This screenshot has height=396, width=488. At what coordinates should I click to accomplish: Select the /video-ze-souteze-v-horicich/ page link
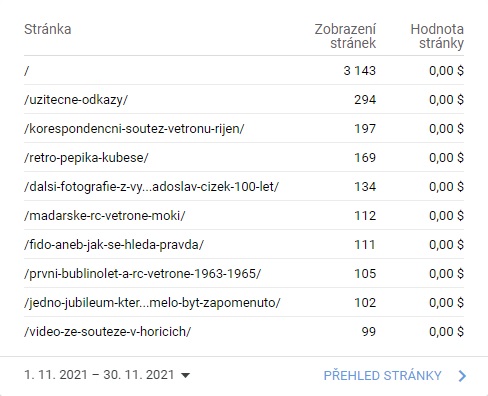[x=108, y=332]
